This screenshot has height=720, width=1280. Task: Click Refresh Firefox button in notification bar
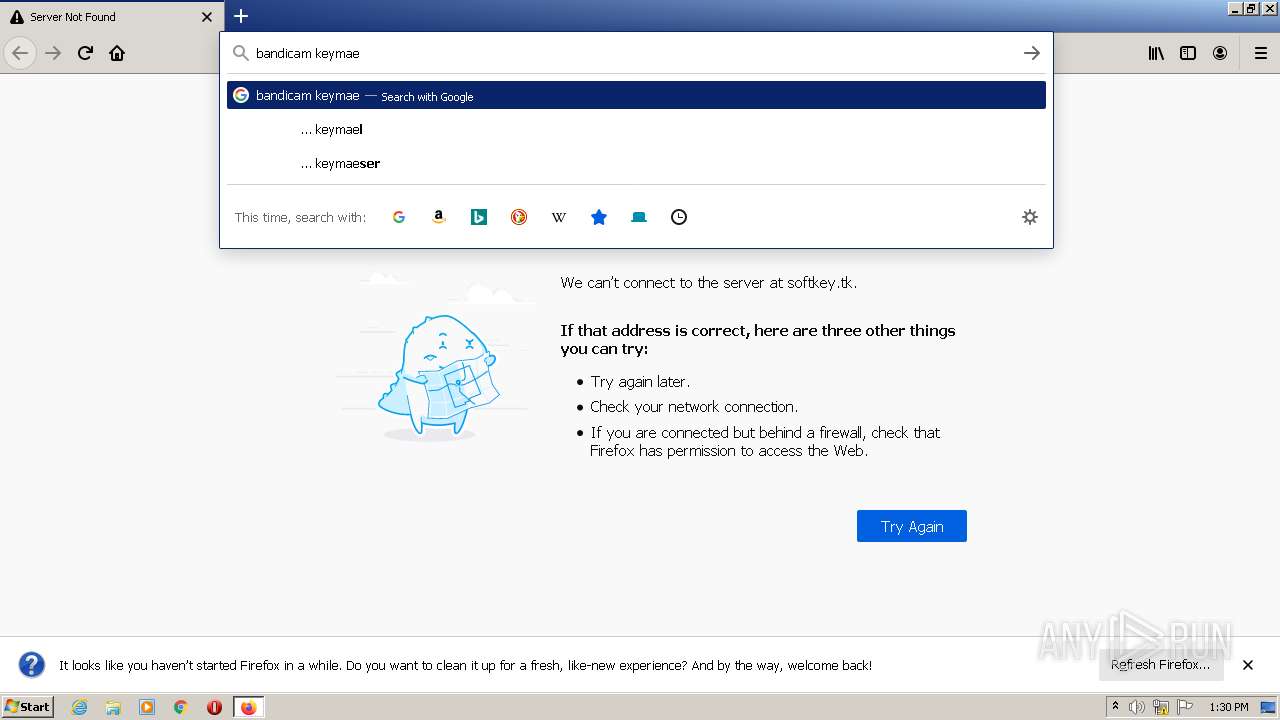(x=1161, y=665)
